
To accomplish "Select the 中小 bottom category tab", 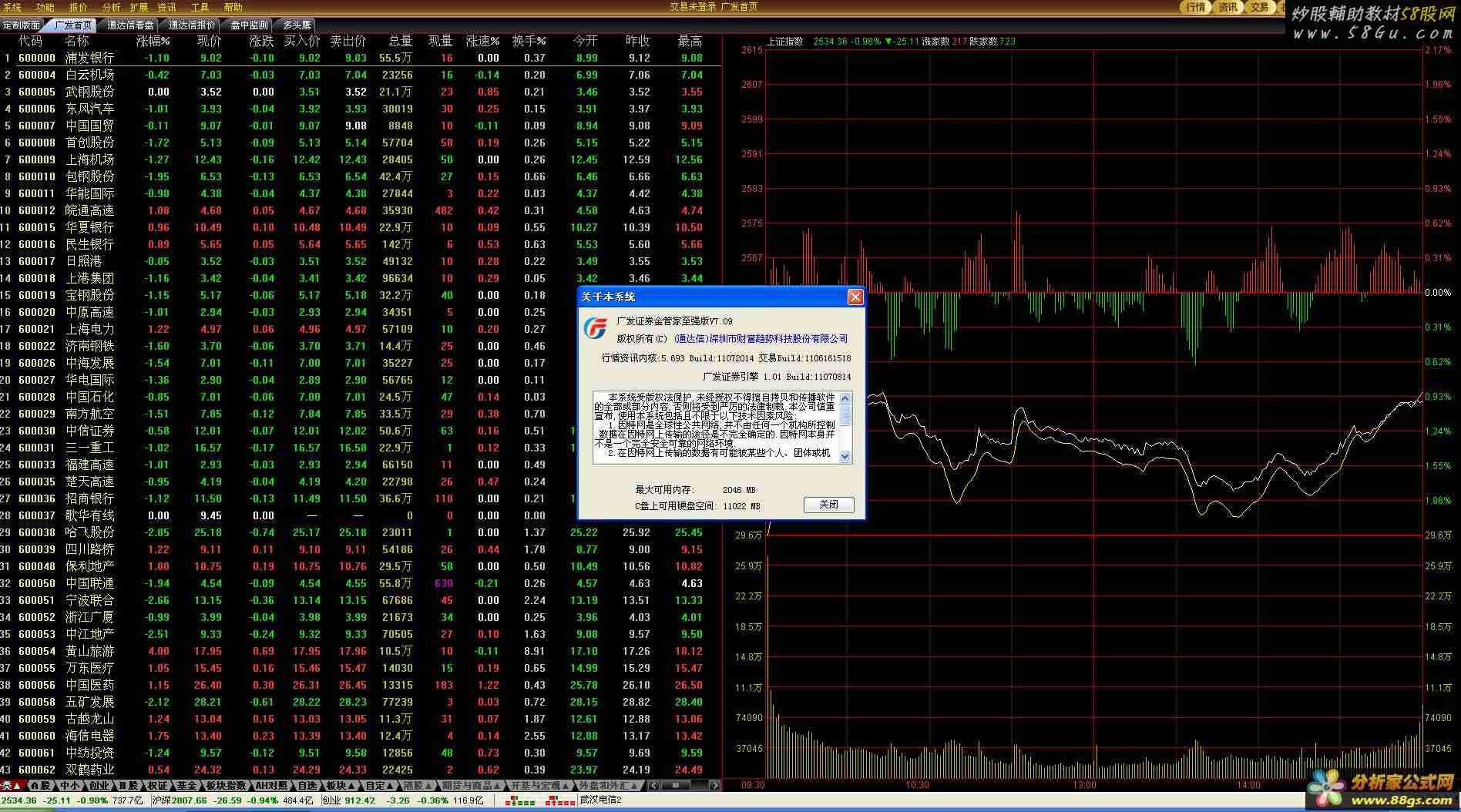I will click(x=69, y=785).
